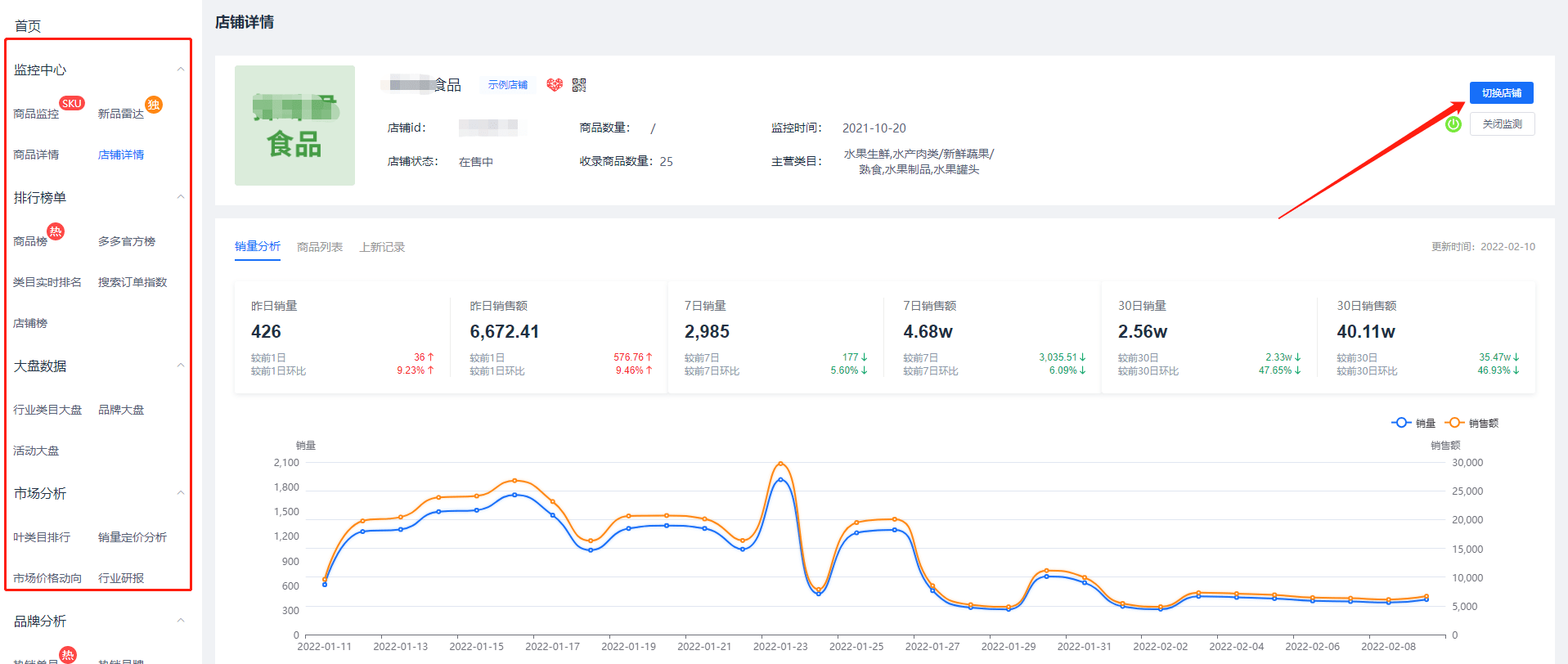
Task: Collapse the 监控中心 menu section
Action: [181, 70]
